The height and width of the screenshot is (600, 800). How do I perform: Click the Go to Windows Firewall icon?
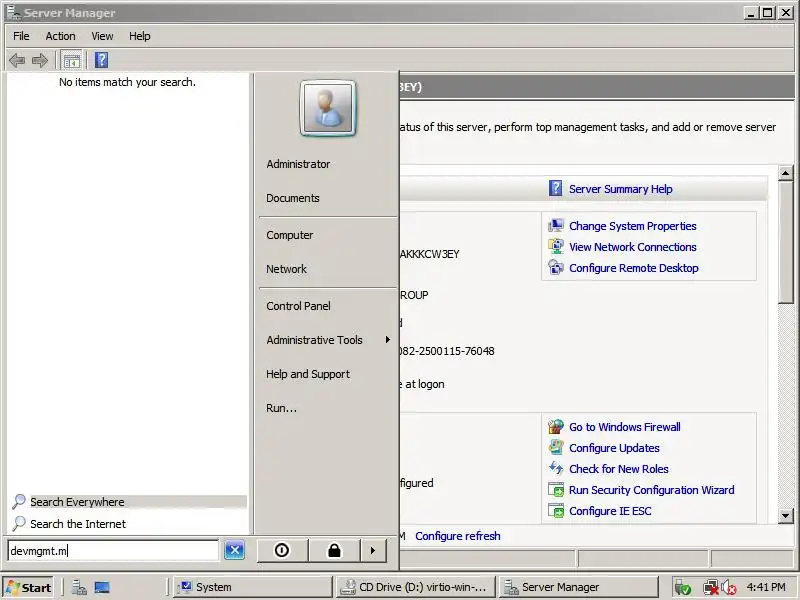click(556, 427)
